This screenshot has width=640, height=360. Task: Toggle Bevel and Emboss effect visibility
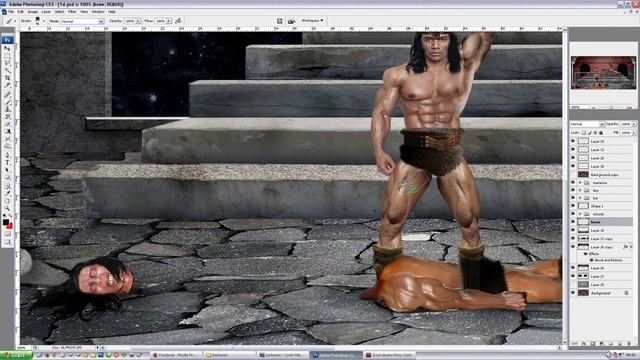click(591, 260)
